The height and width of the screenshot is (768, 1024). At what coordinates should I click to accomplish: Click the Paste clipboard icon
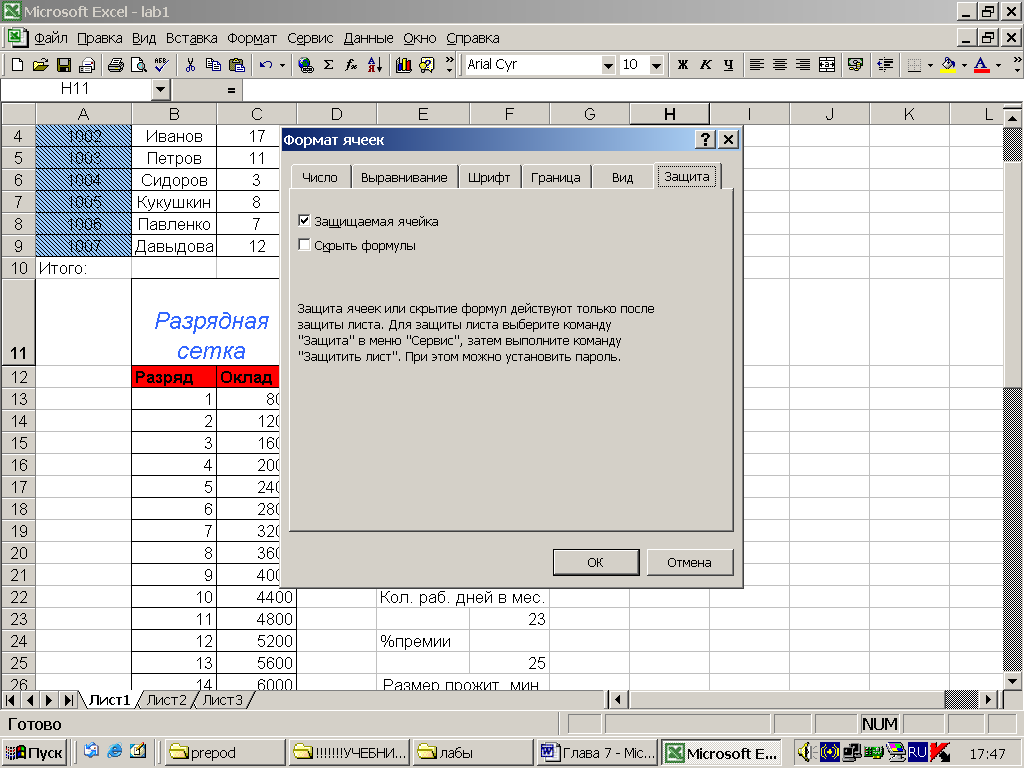point(236,65)
